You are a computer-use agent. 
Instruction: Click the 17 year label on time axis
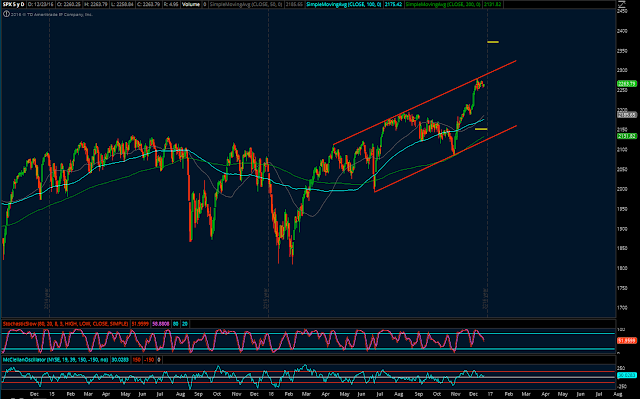click(490, 394)
